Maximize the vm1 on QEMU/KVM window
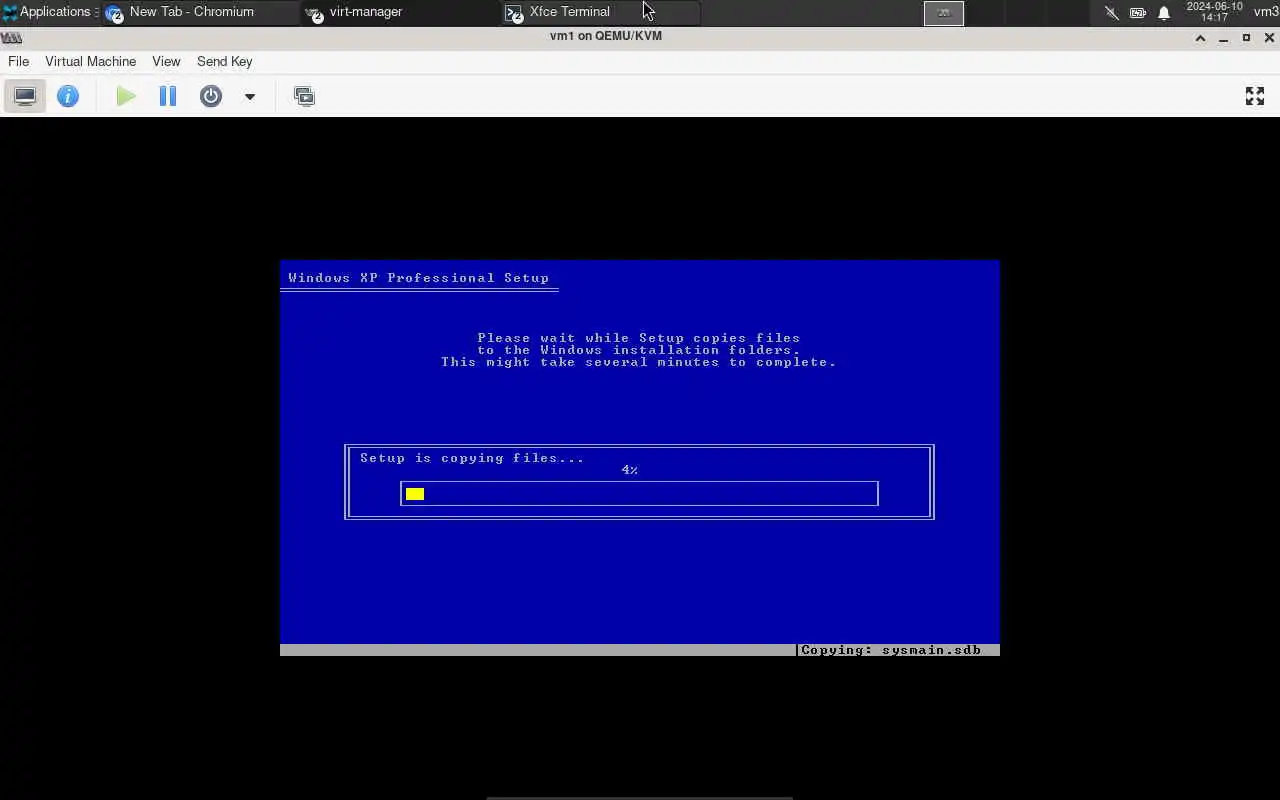This screenshot has width=1280, height=800. pyautogui.click(x=1246, y=38)
